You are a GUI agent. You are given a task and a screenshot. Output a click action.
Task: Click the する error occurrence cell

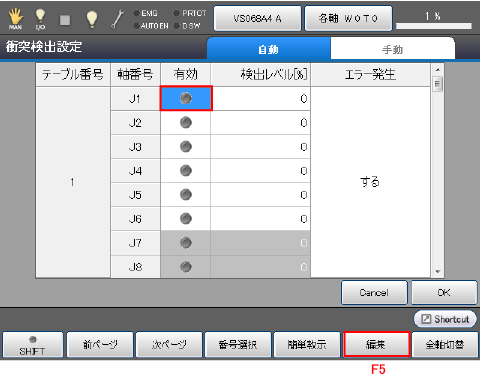tap(370, 182)
